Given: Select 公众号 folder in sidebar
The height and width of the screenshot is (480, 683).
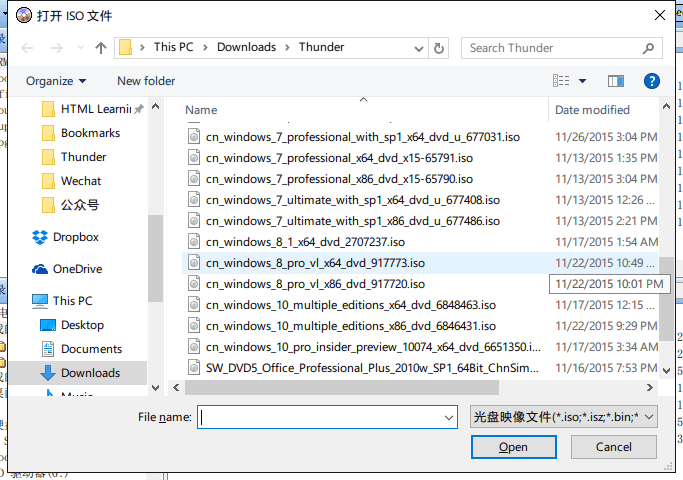Looking at the screenshot, I should click(70, 205).
